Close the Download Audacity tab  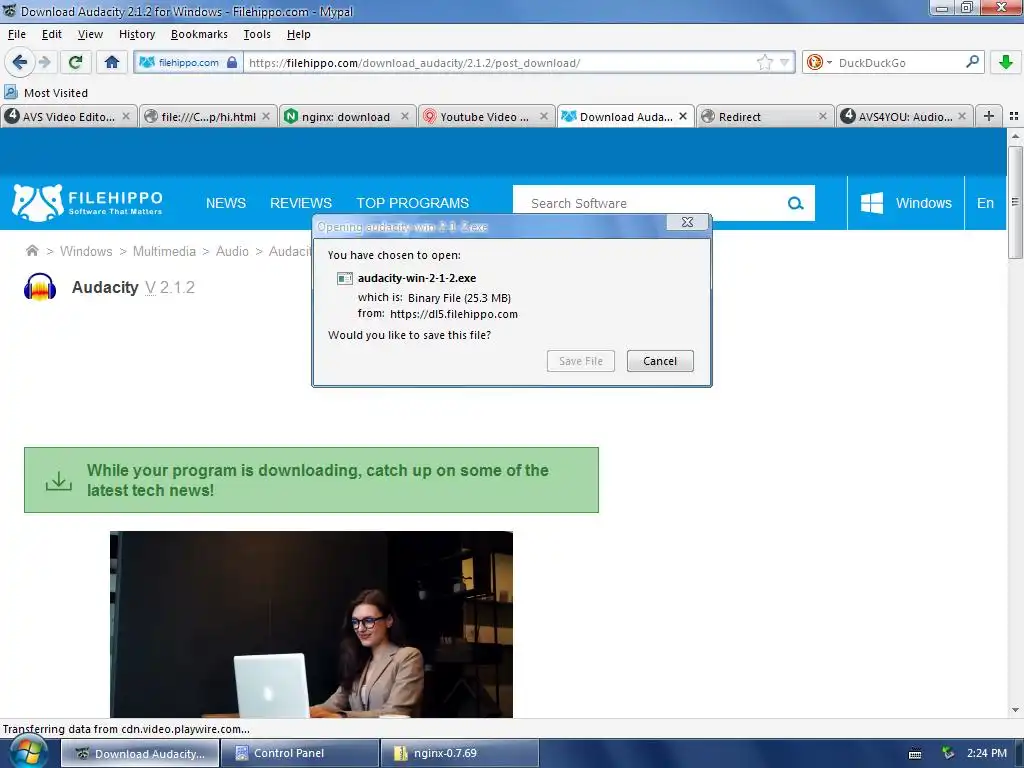point(683,116)
